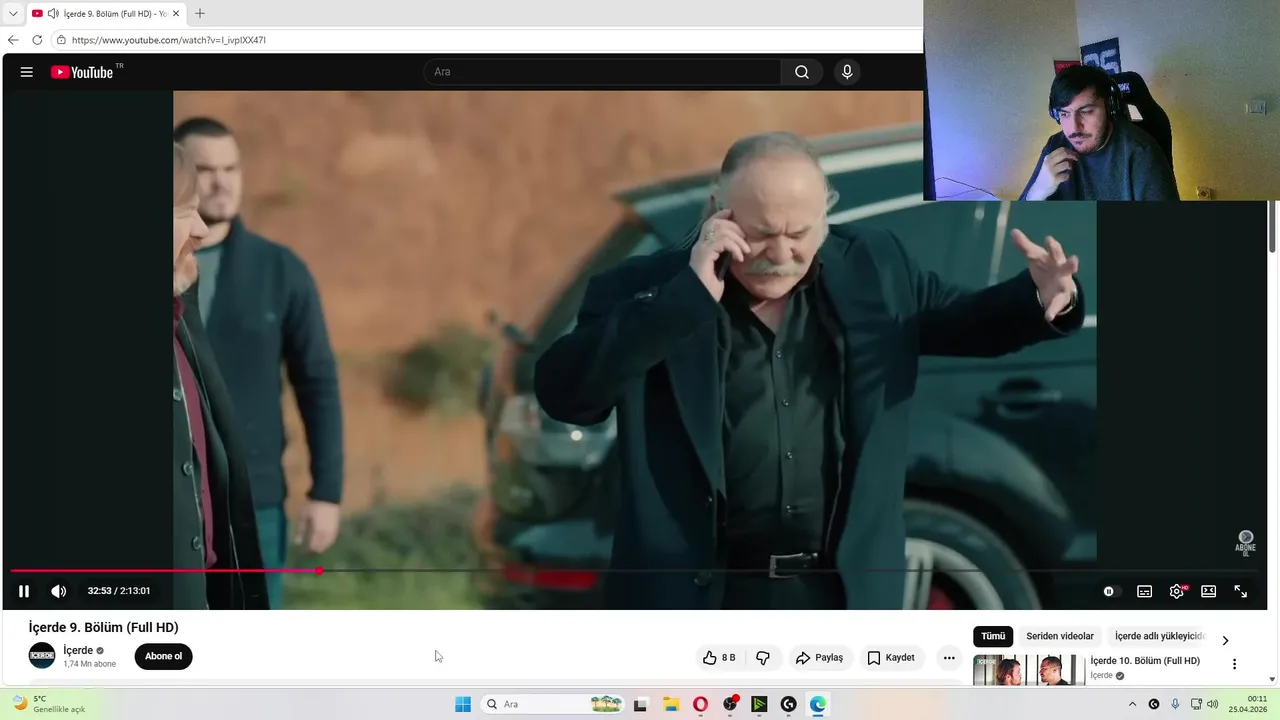The width and height of the screenshot is (1280, 720).
Task: Open the weather widget 5°C
Action: coord(48,704)
